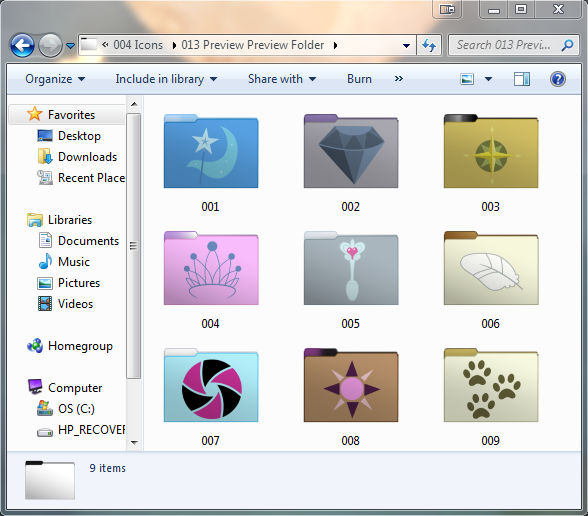Go back with the blue Back arrow

coord(22,45)
